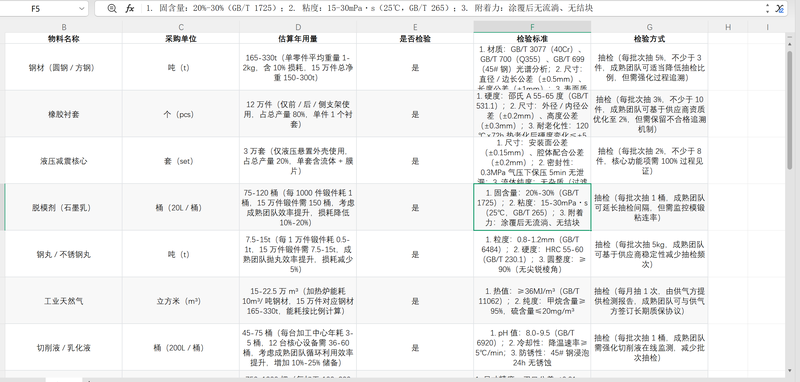The width and height of the screenshot is (800, 382).
Task: Select column F header
Action: pos(532,27)
